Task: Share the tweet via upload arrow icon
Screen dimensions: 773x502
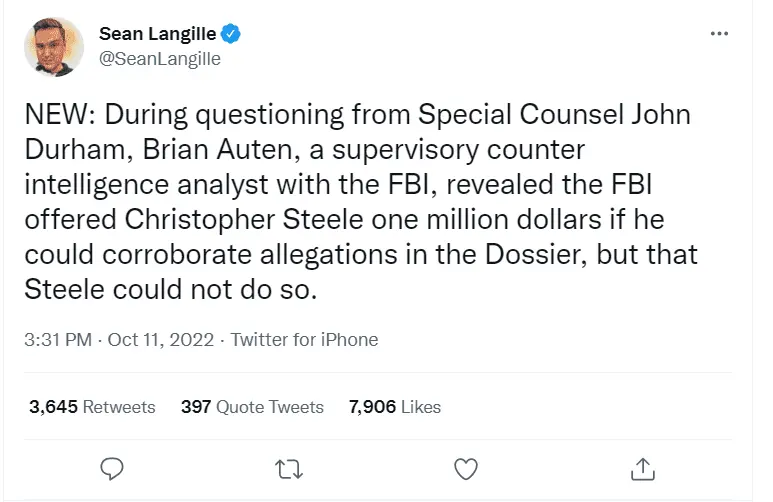Action: pyautogui.click(x=642, y=468)
